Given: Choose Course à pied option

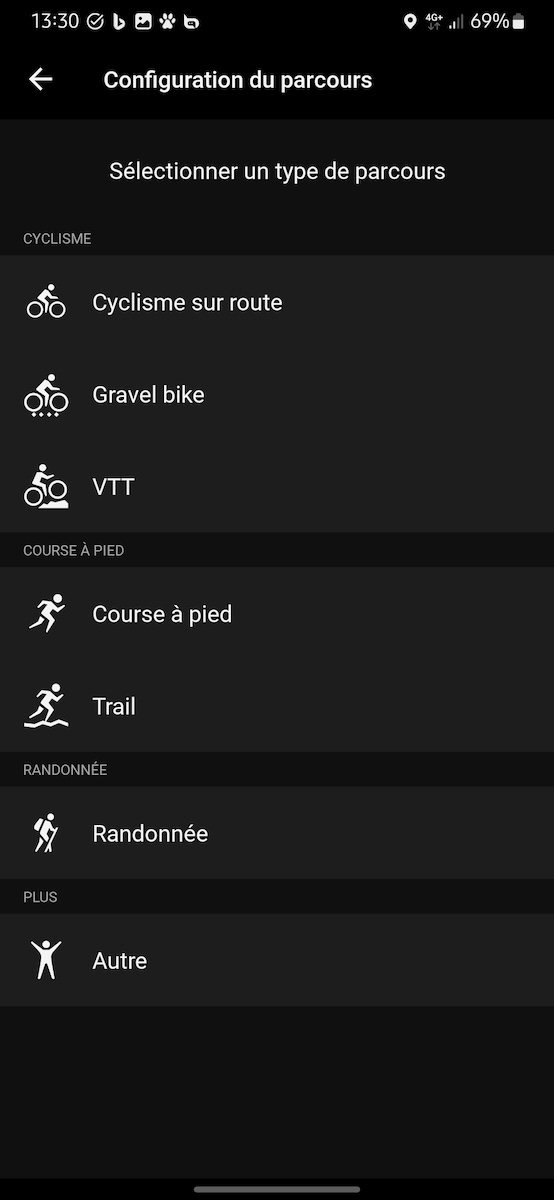Looking at the screenshot, I should pyautogui.click(x=277, y=614).
